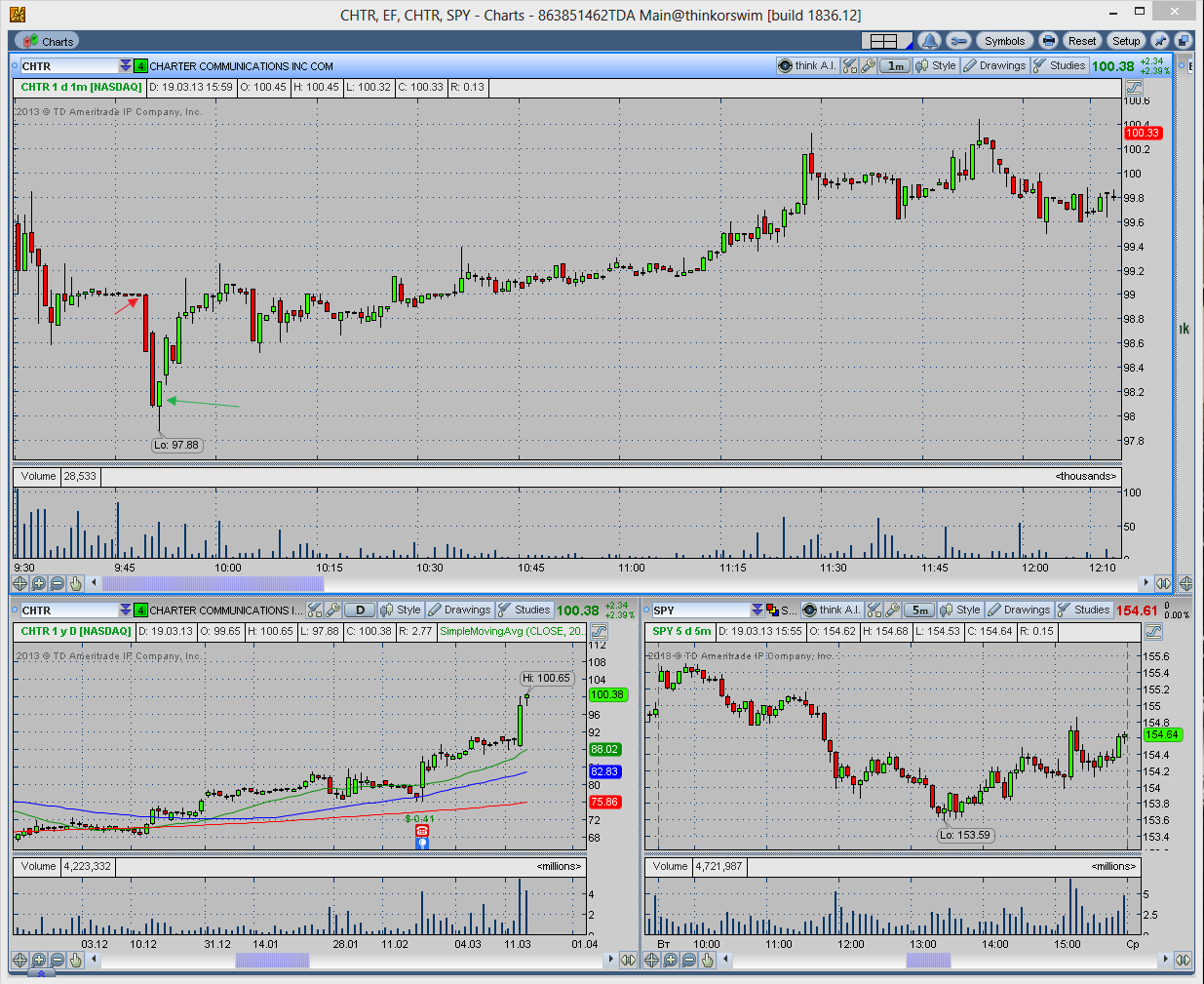Click expand time axis icon on daily chart
Viewport: 1204px width, 984px height.
tap(628, 960)
